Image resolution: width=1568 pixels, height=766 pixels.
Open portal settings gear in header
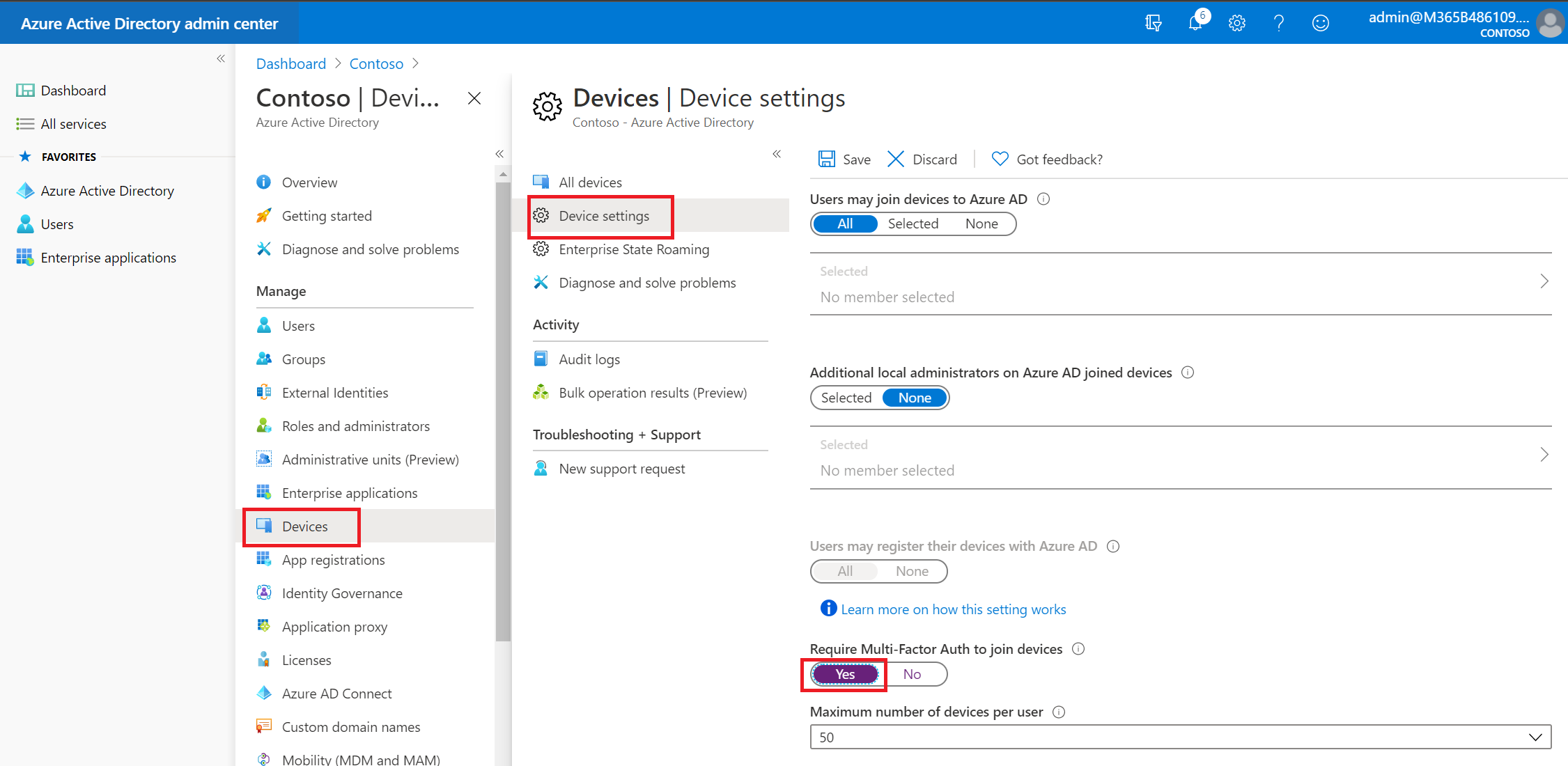click(x=1237, y=23)
